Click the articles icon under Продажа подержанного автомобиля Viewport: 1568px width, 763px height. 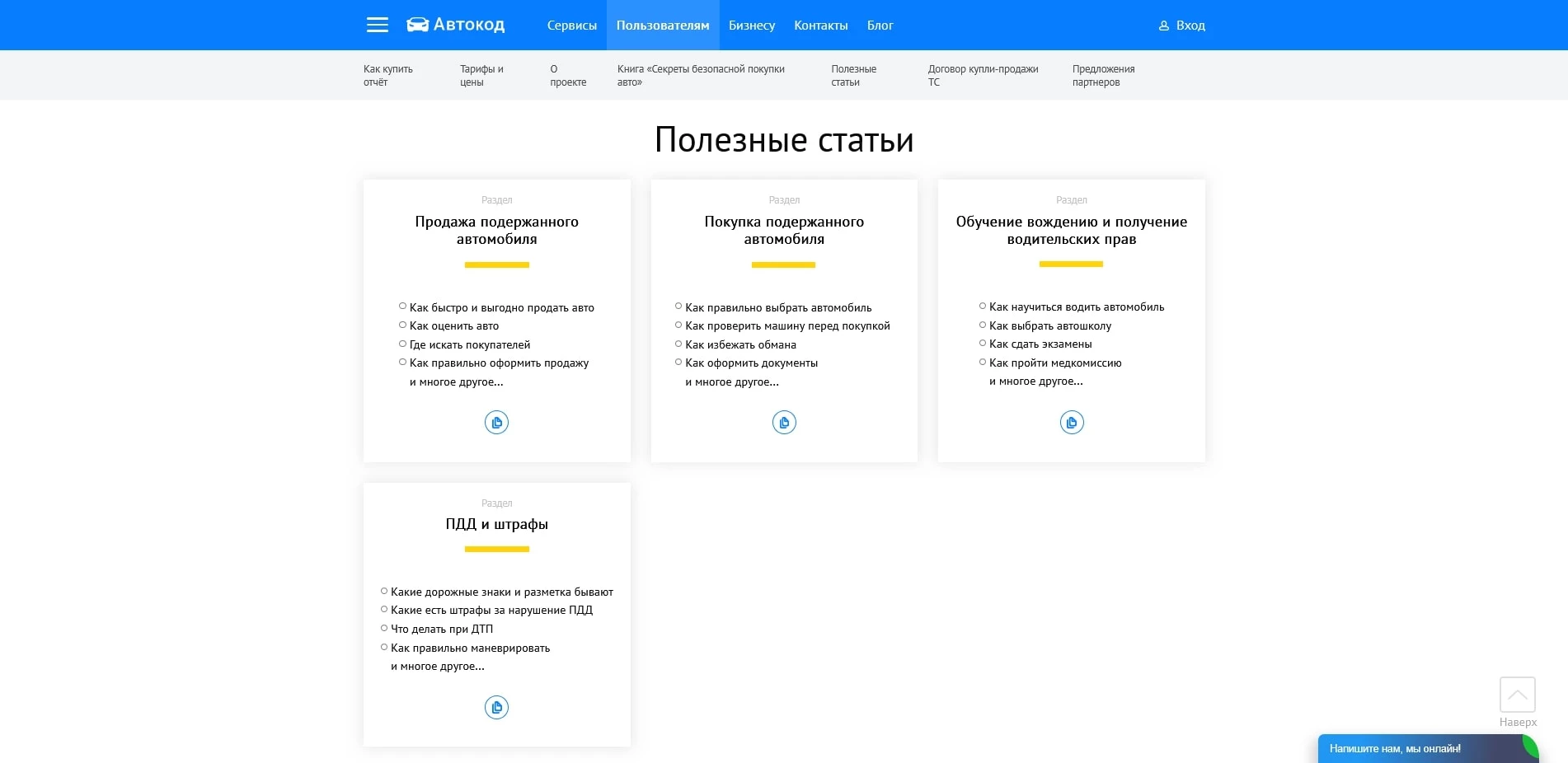[495, 422]
